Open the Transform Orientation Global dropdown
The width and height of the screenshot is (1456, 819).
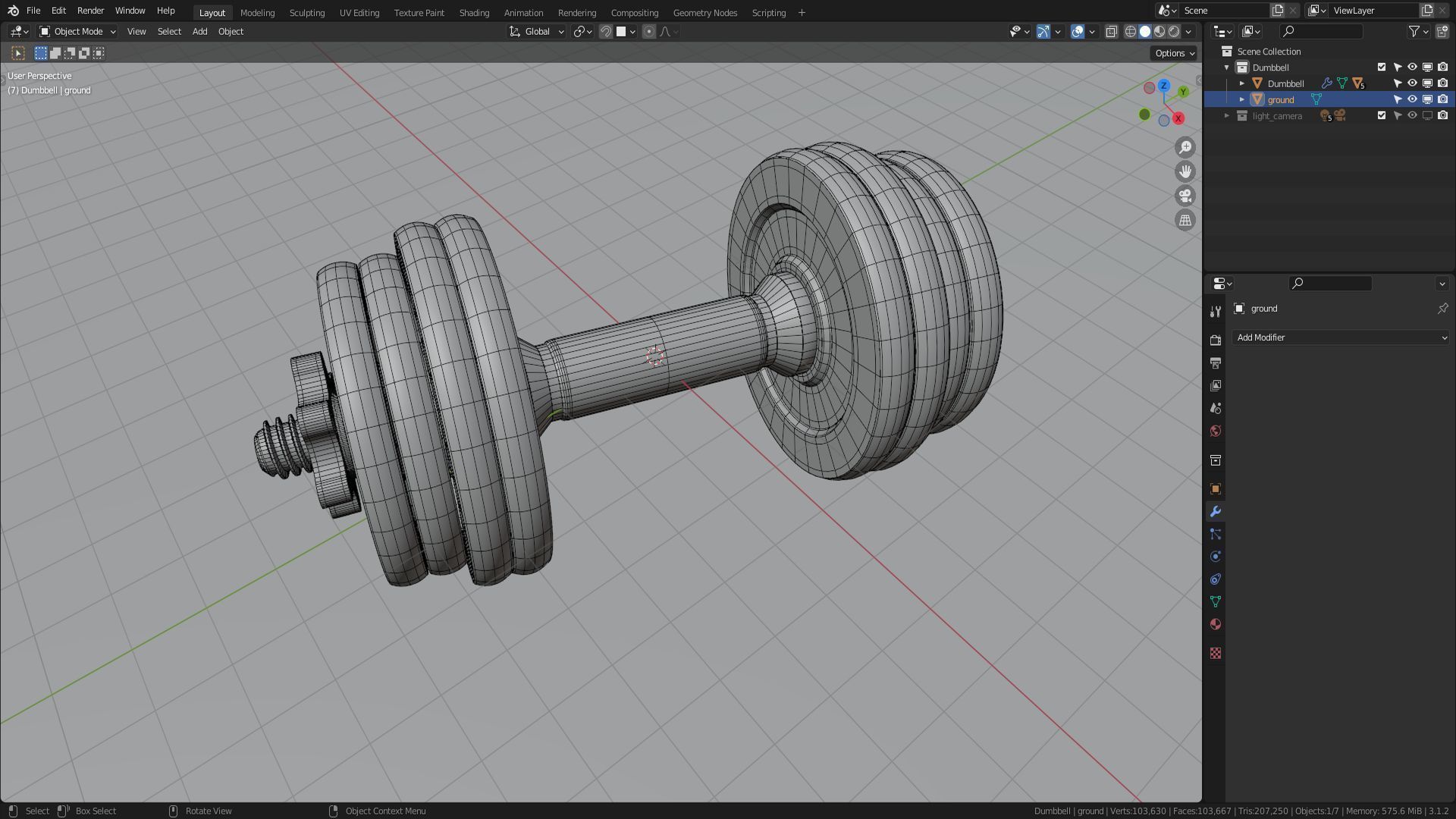(x=536, y=31)
